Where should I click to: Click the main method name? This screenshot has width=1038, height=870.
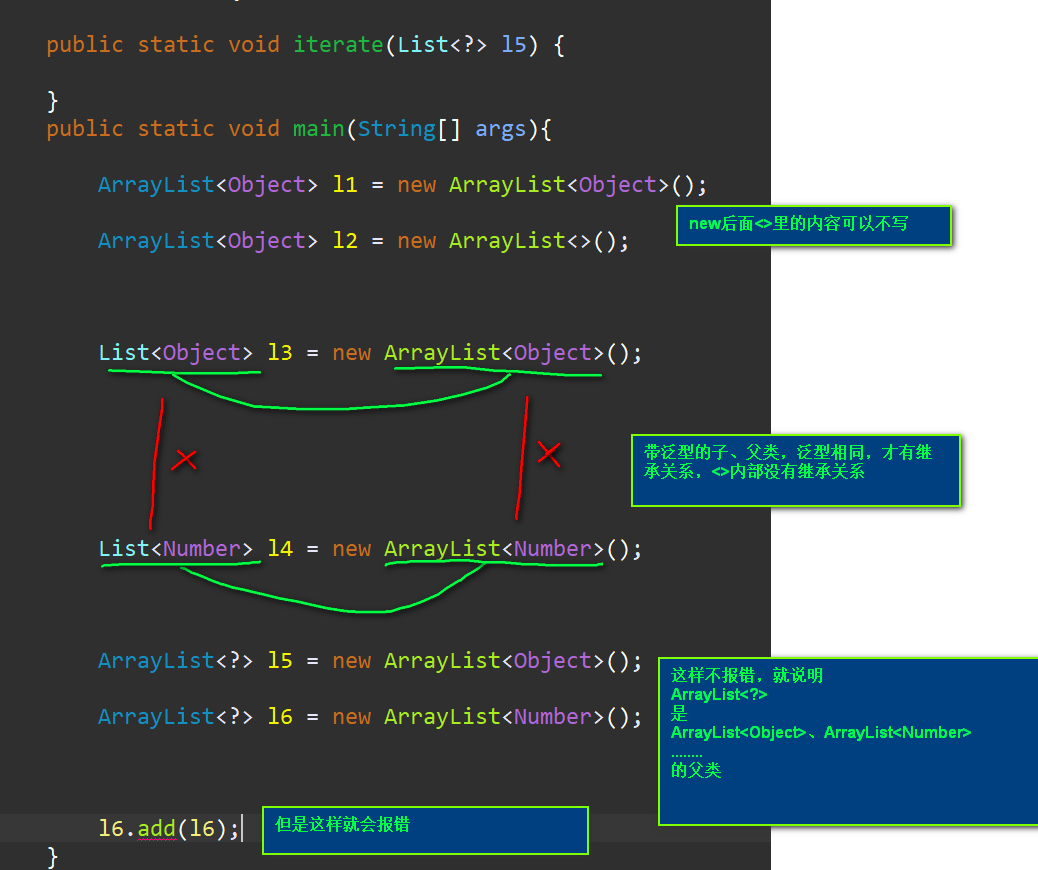coord(318,128)
